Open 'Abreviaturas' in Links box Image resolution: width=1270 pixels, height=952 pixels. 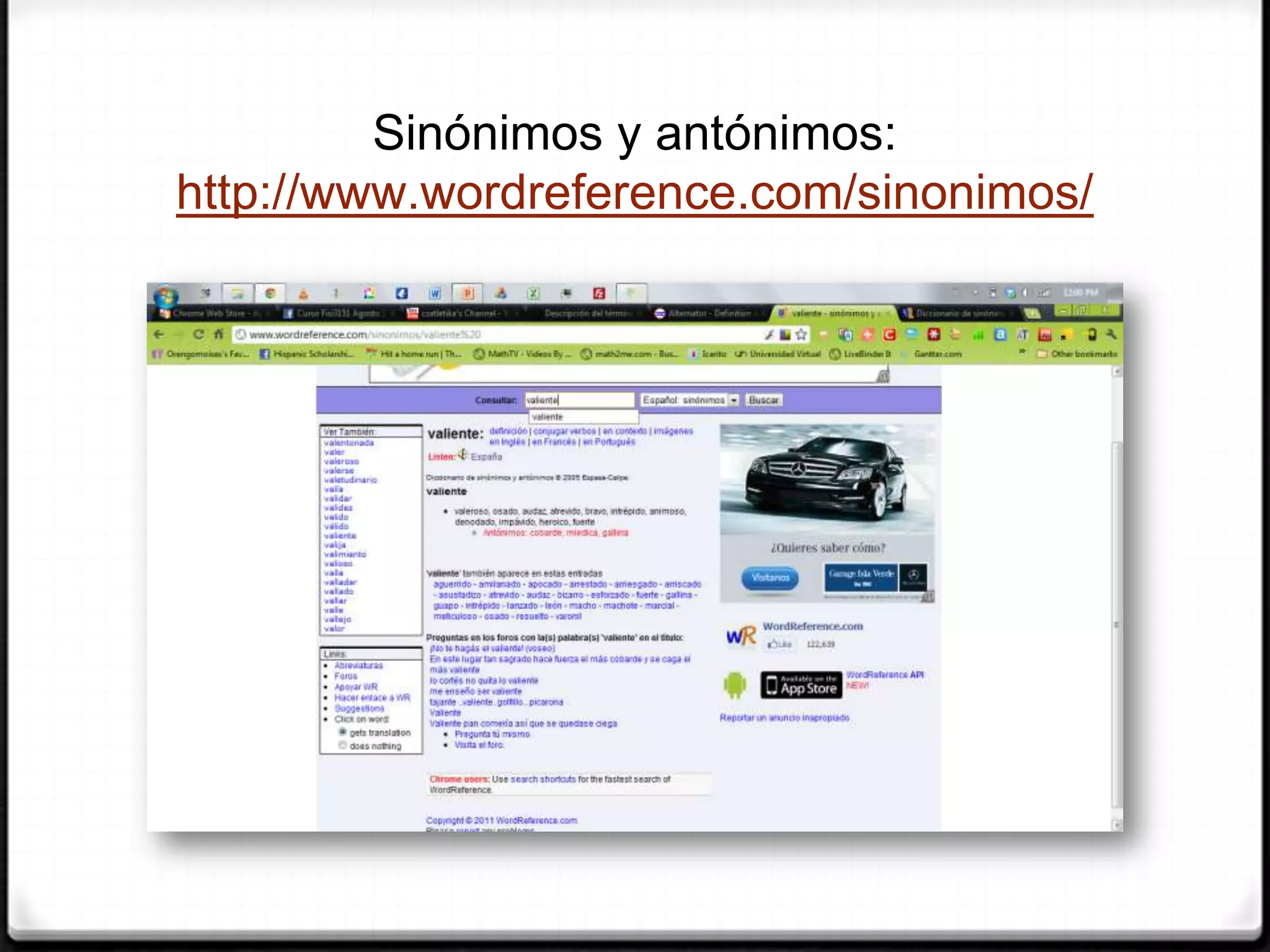click(358, 665)
